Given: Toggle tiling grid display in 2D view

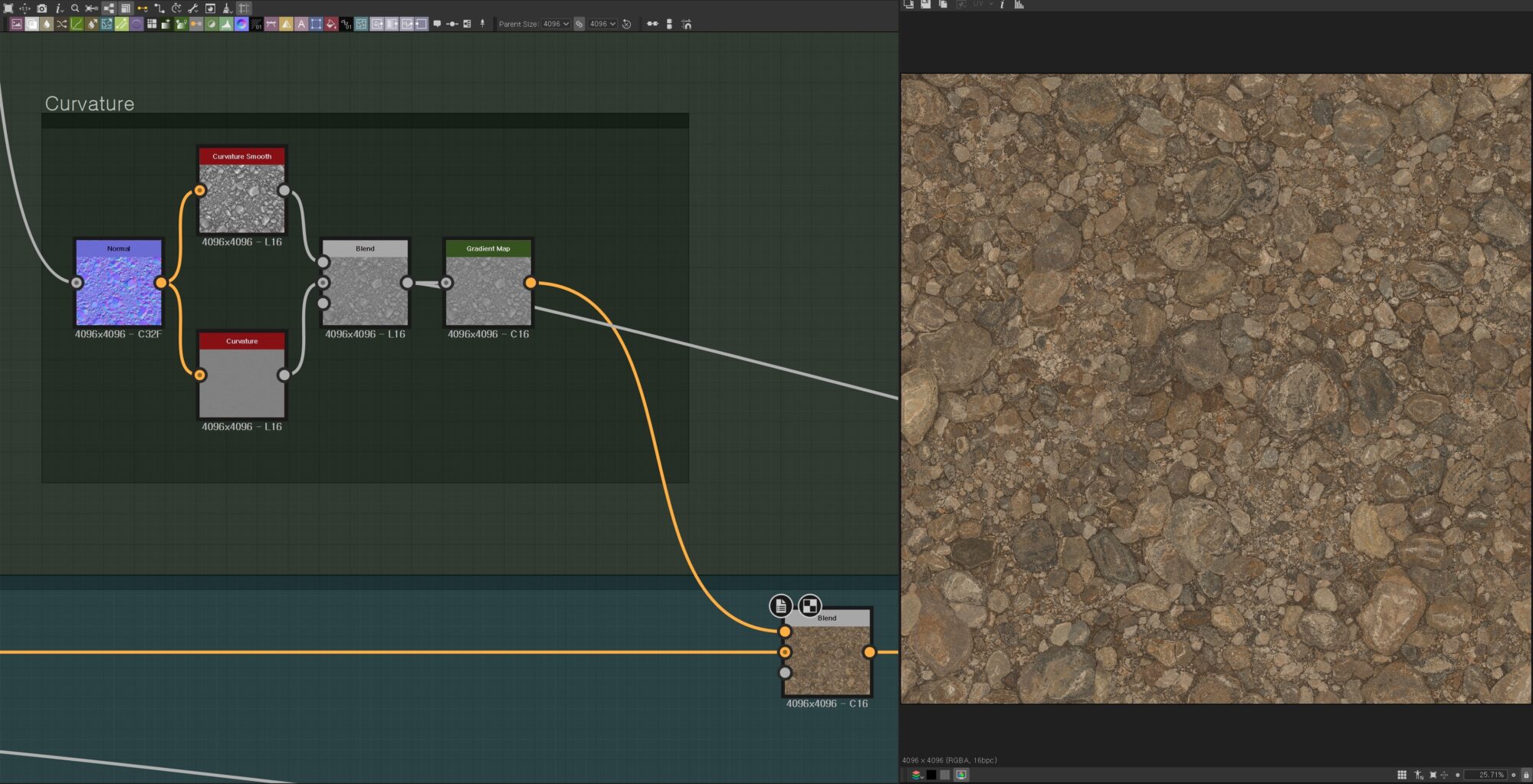Looking at the screenshot, I should [1402, 775].
